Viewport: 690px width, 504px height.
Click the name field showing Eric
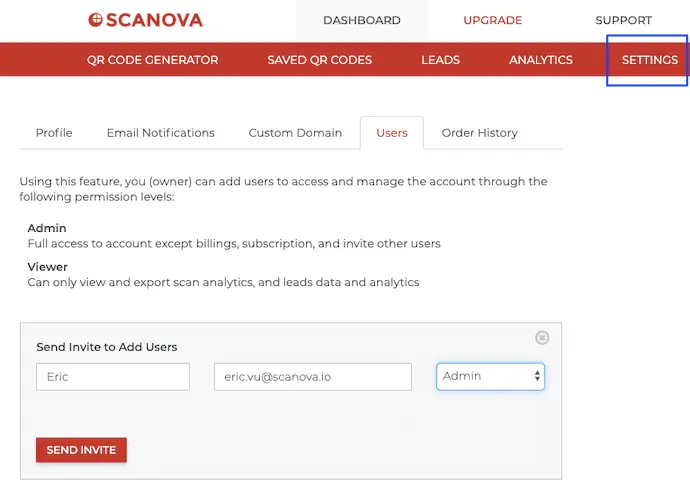click(x=113, y=377)
